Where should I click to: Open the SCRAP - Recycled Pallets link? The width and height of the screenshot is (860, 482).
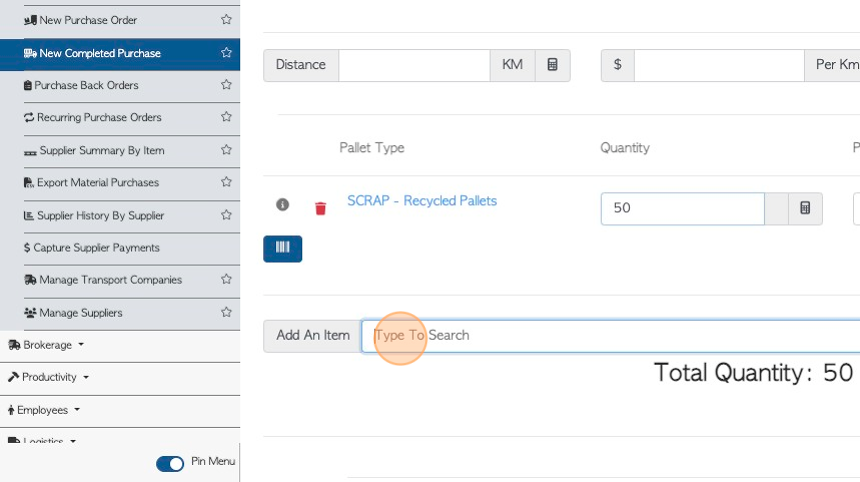[x=422, y=201]
